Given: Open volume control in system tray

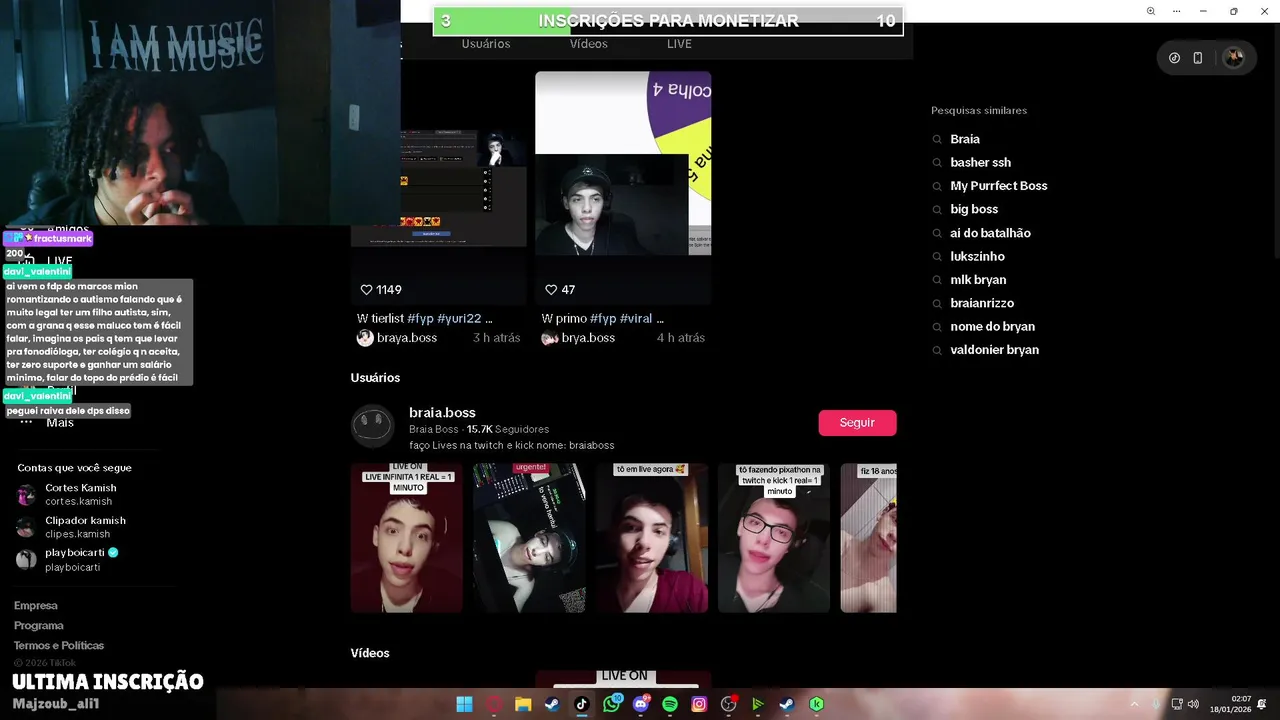Looking at the screenshot, I should [x=1193, y=704].
